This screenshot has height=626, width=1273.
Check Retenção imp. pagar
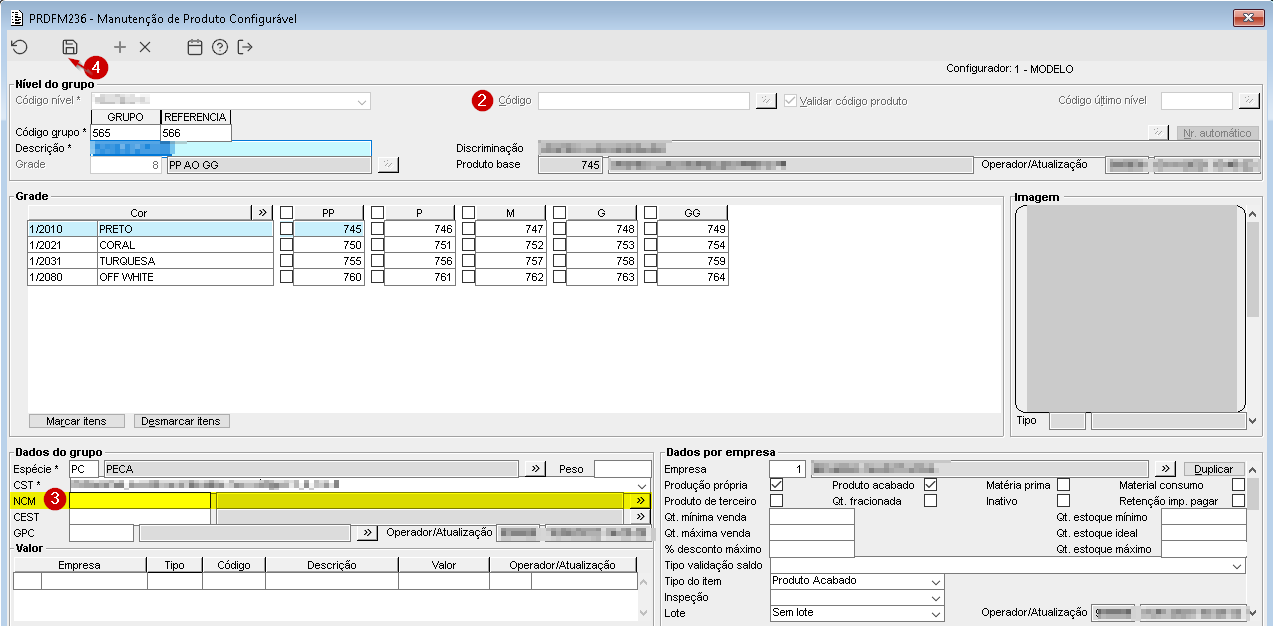[x=1239, y=501]
